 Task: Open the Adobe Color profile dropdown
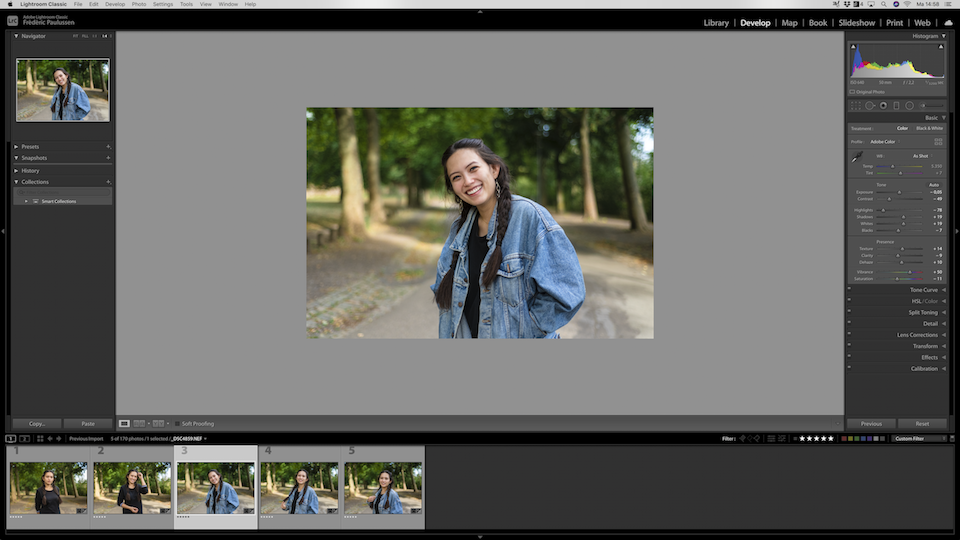[x=883, y=141]
